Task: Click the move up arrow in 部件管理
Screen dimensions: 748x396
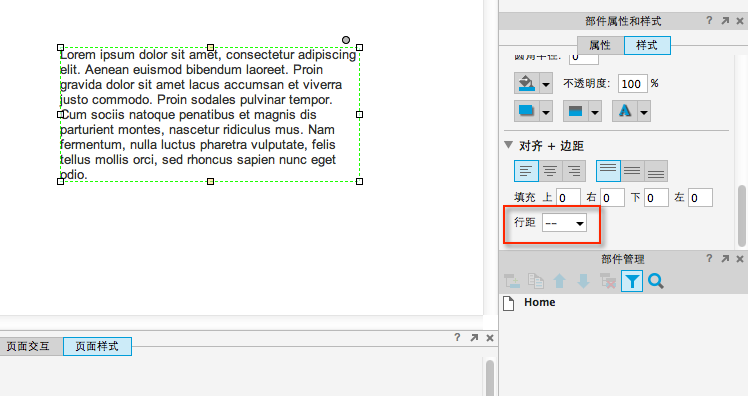Action: 560,281
